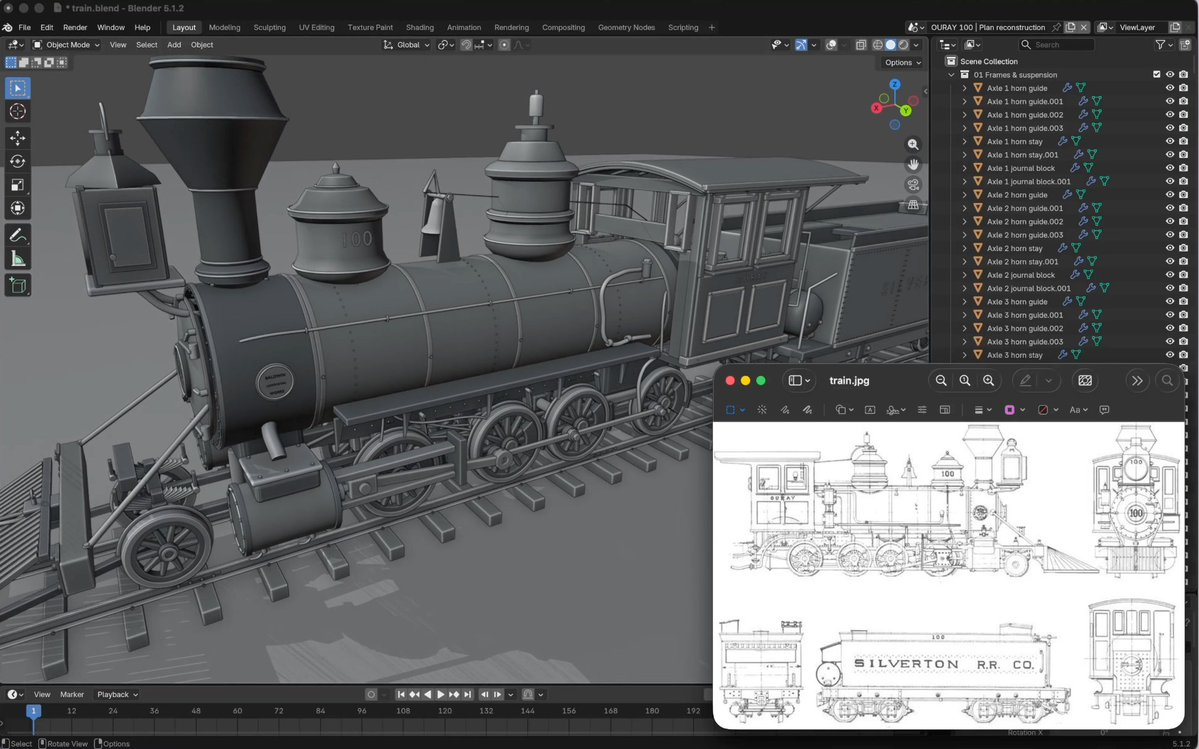This screenshot has height=749, width=1199.
Task: Collapse the 01 Frames & suspension collection
Action: [x=951, y=75]
